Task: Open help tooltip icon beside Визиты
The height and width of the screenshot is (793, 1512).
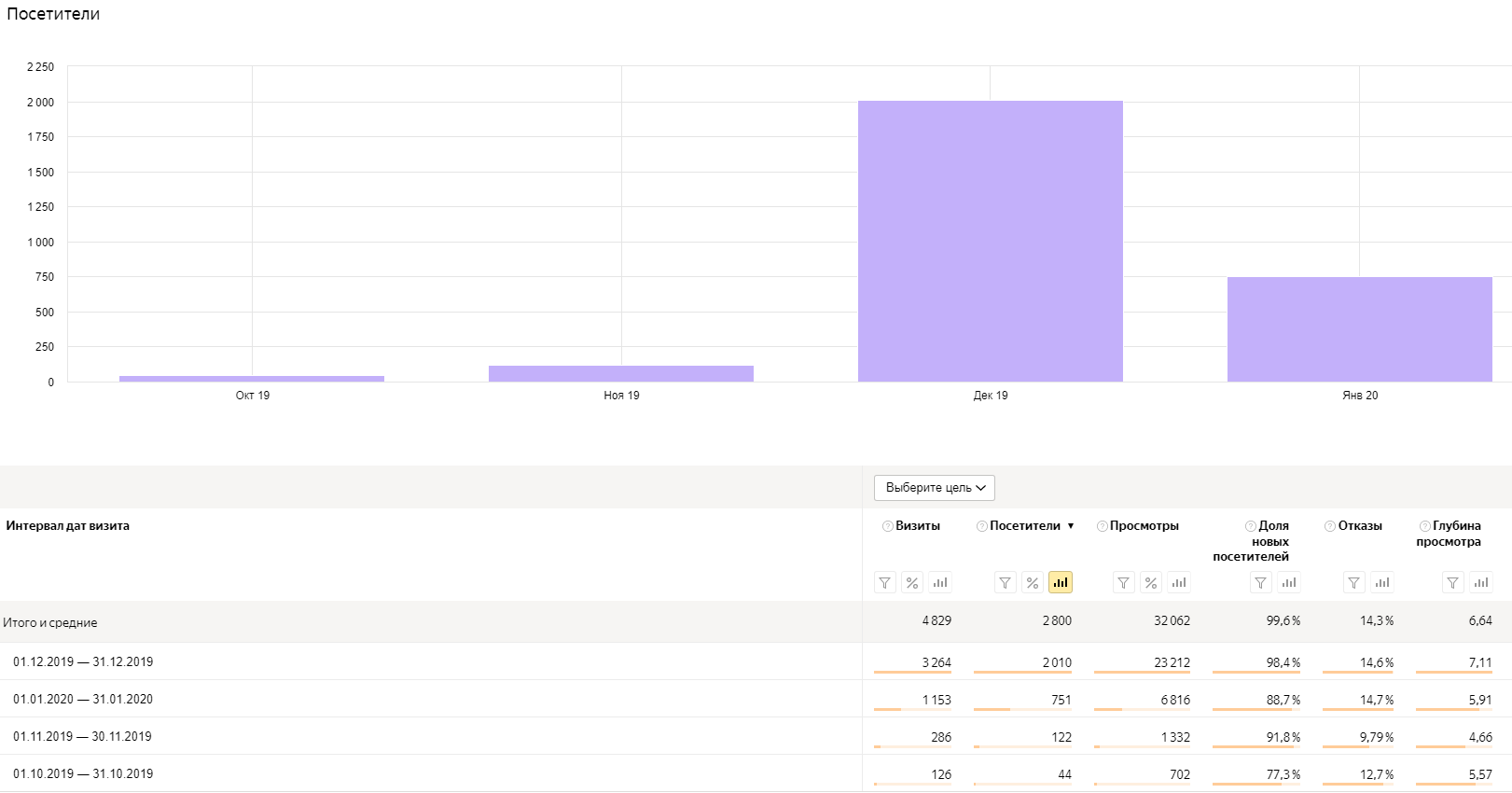Action: pos(887,526)
